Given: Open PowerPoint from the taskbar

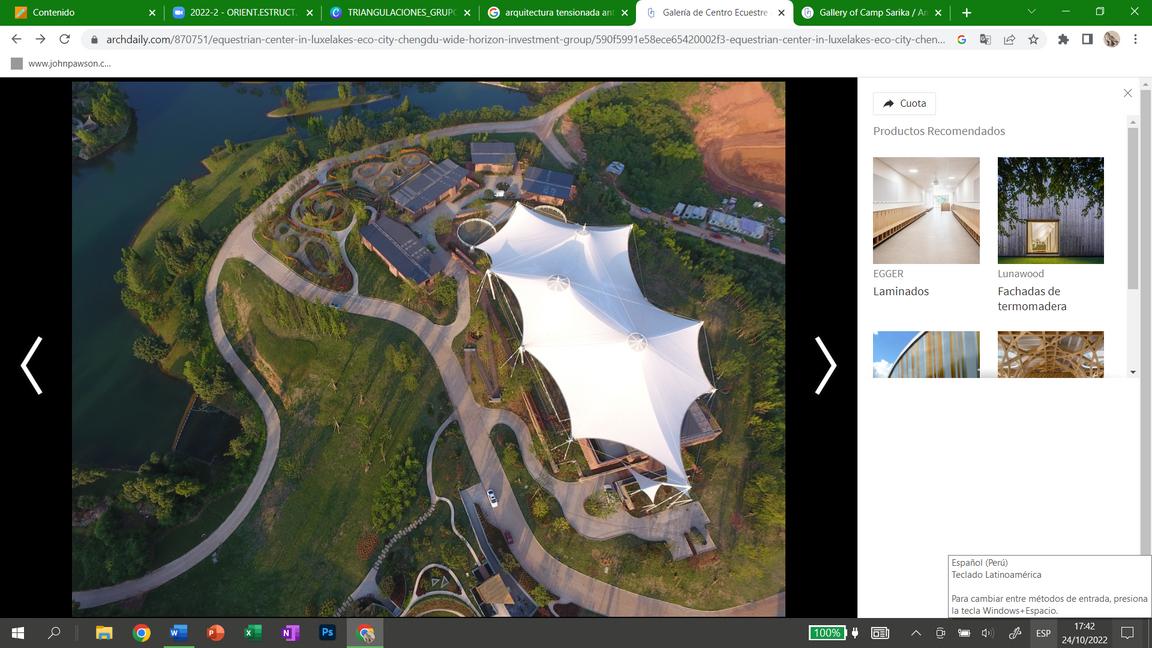Looking at the screenshot, I should pos(216,633).
